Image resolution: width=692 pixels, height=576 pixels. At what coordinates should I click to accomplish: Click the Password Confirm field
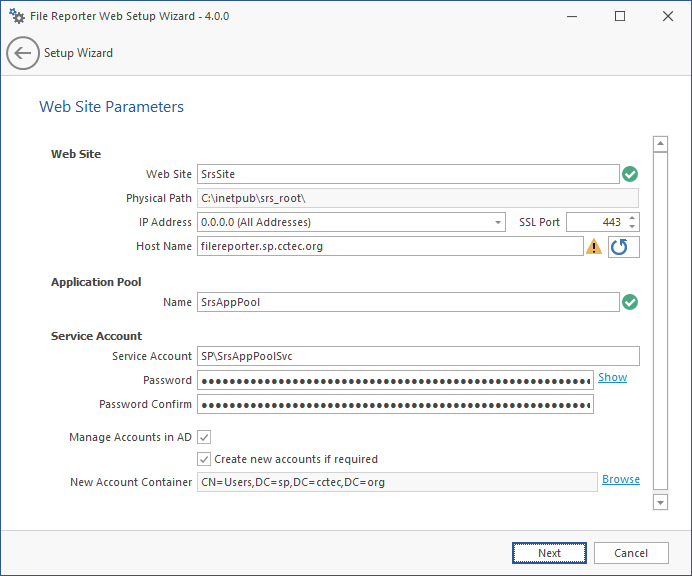click(x=395, y=404)
